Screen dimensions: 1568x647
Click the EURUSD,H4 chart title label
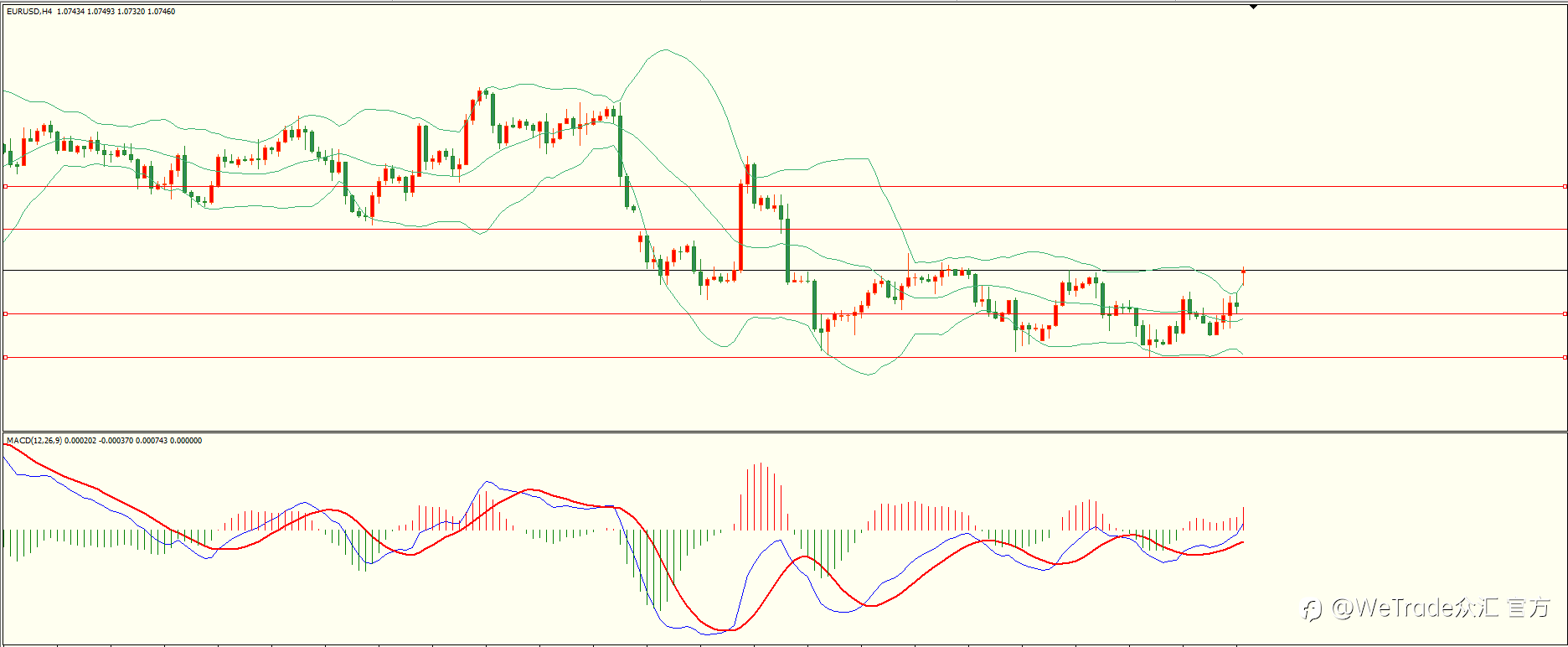[29, 12]
